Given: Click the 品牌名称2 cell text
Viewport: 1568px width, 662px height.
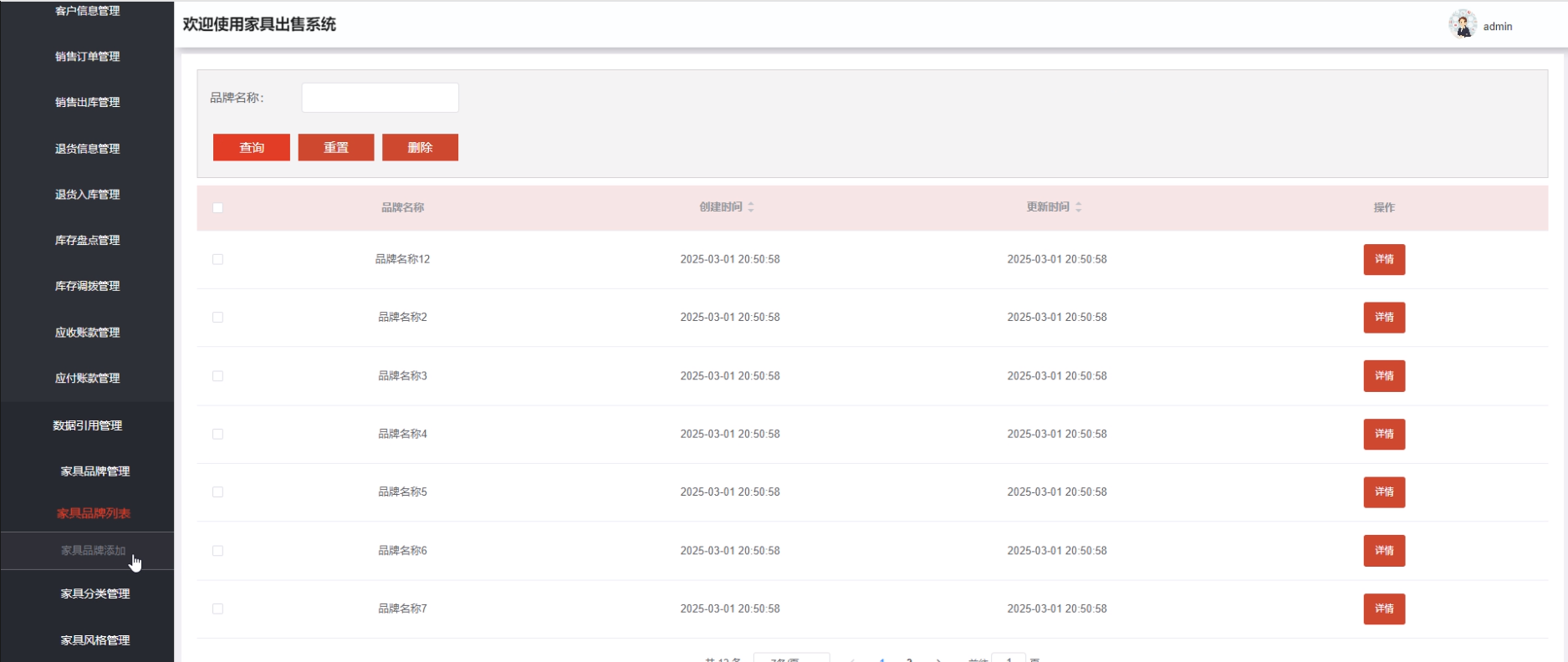Looking at the screenshot, I should (402, 318).
